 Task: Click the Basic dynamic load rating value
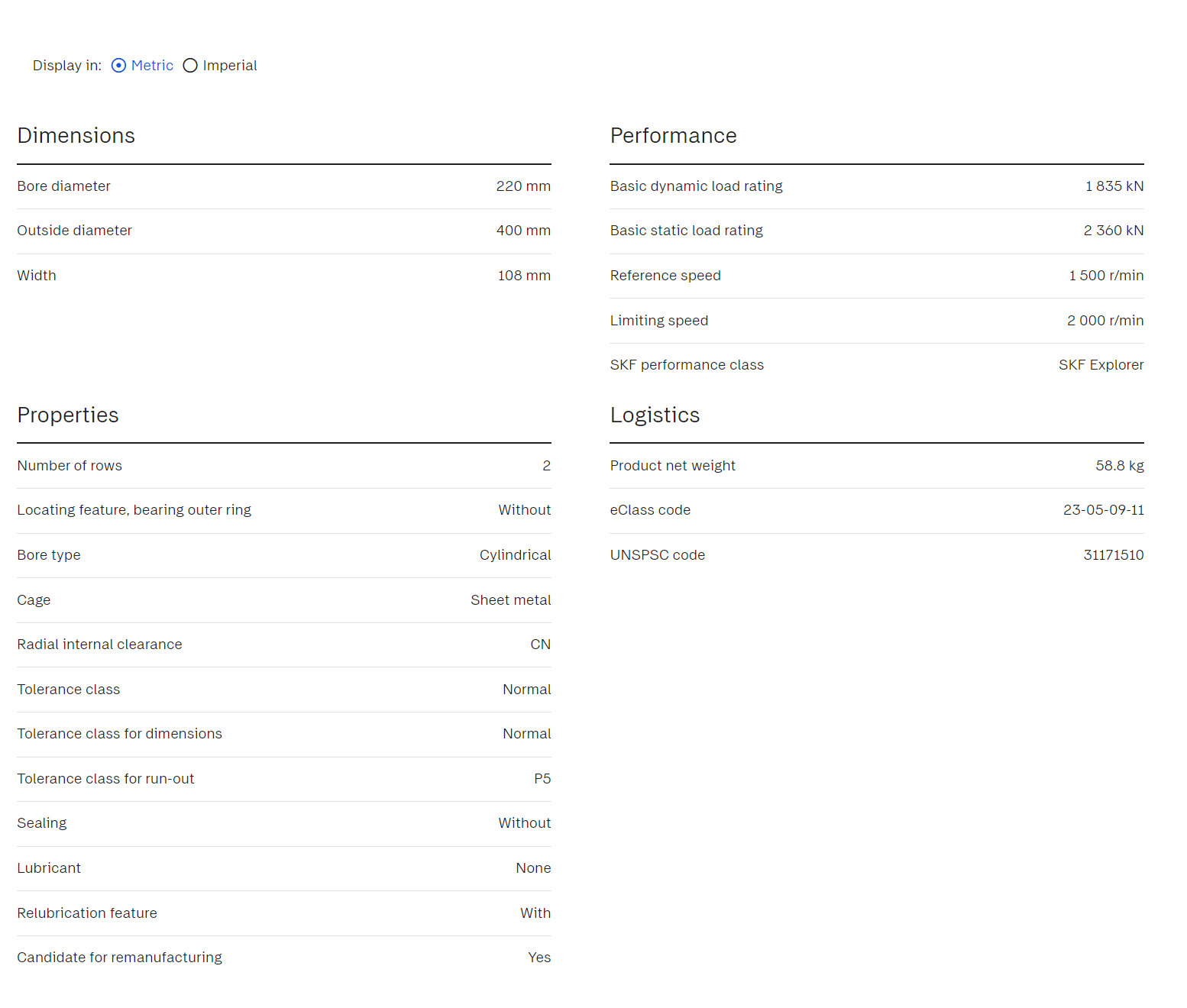point(1114,186)
